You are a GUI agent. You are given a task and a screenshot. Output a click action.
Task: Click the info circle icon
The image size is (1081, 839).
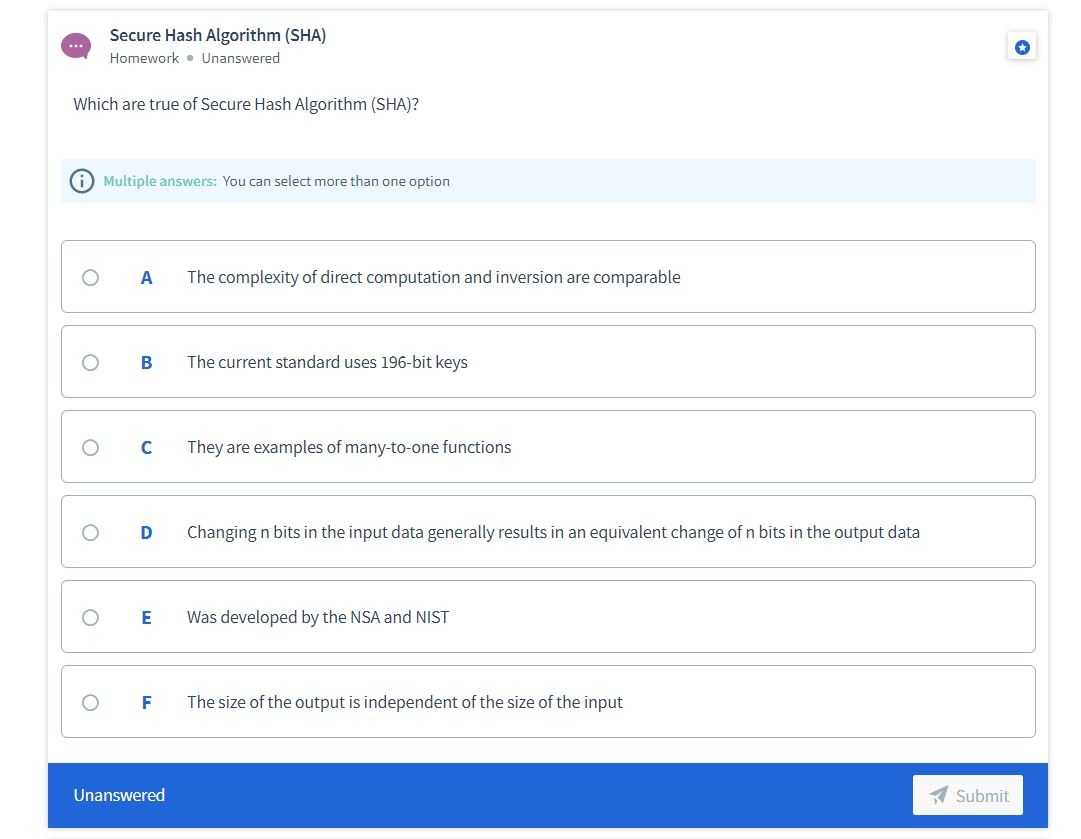coord(81,181)
